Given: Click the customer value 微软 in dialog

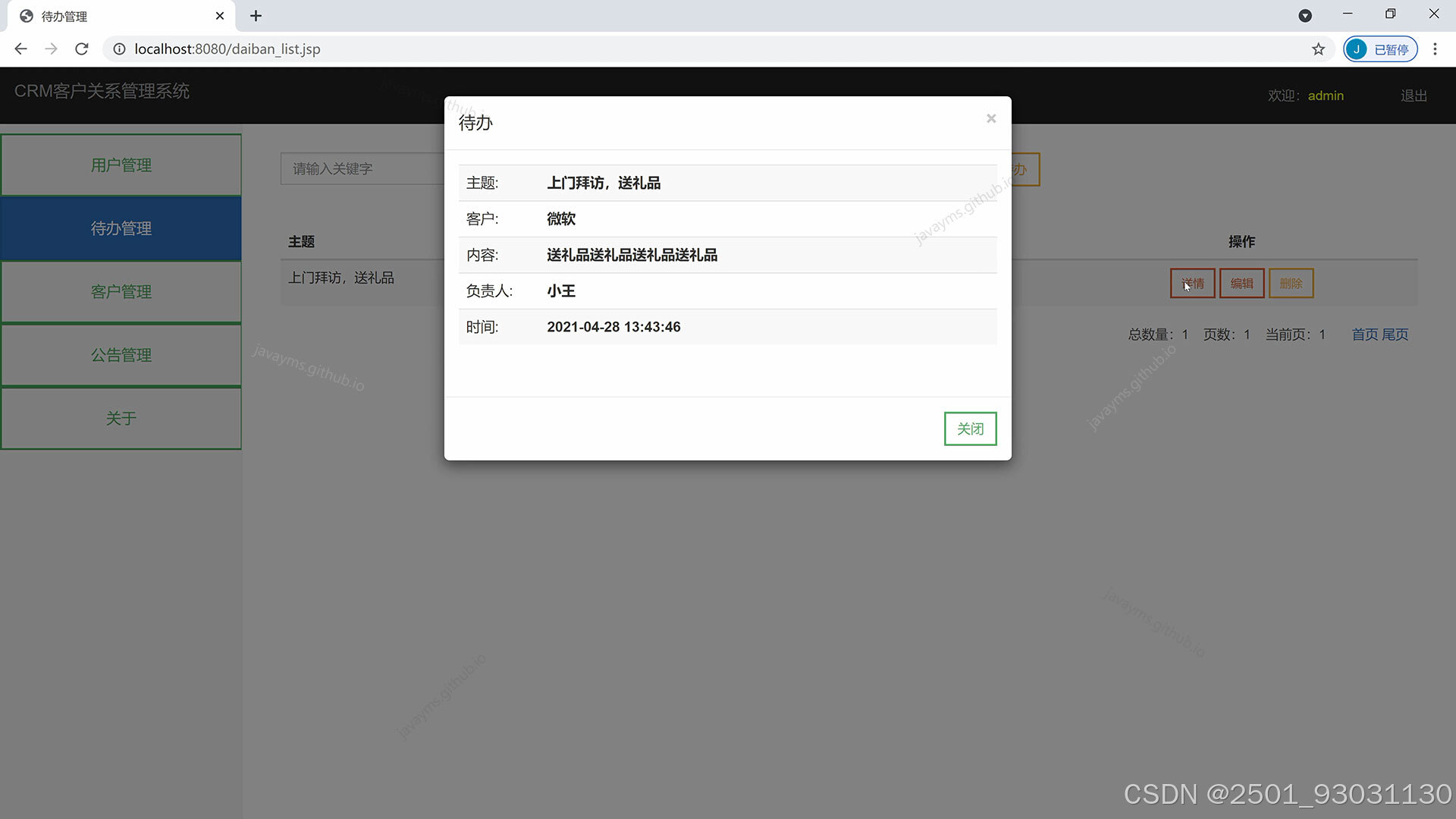Looking at the screenshot, I should click(x=561, y=219).
